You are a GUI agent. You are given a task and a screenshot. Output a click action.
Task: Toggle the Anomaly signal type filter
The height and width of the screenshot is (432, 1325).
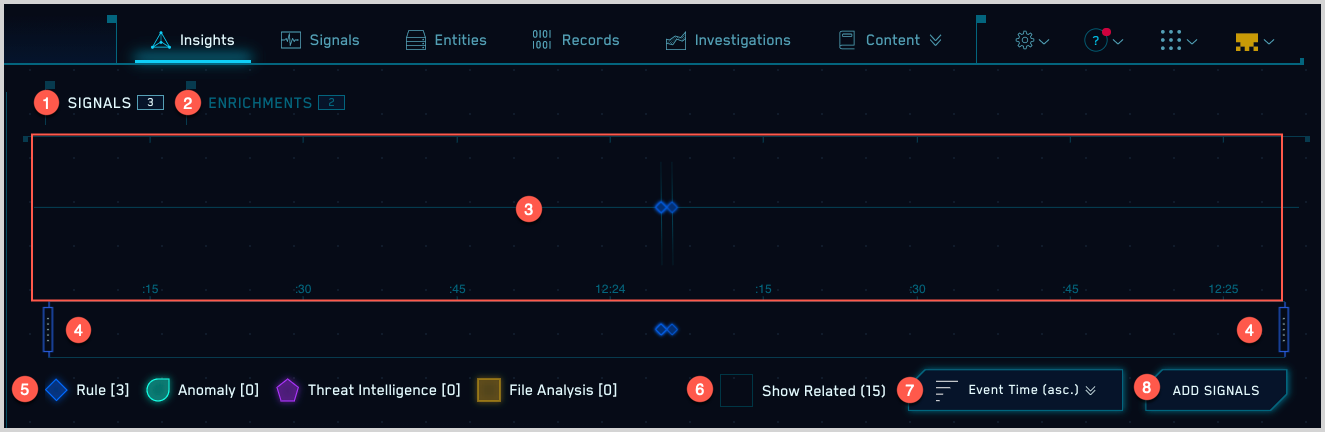[159, 390]
